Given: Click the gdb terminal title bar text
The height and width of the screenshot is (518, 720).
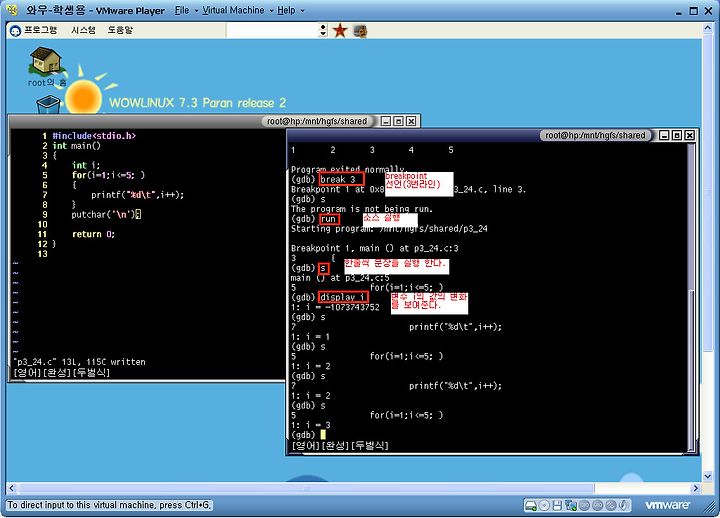Looking at the screenshot, I should tap(595, 135).
